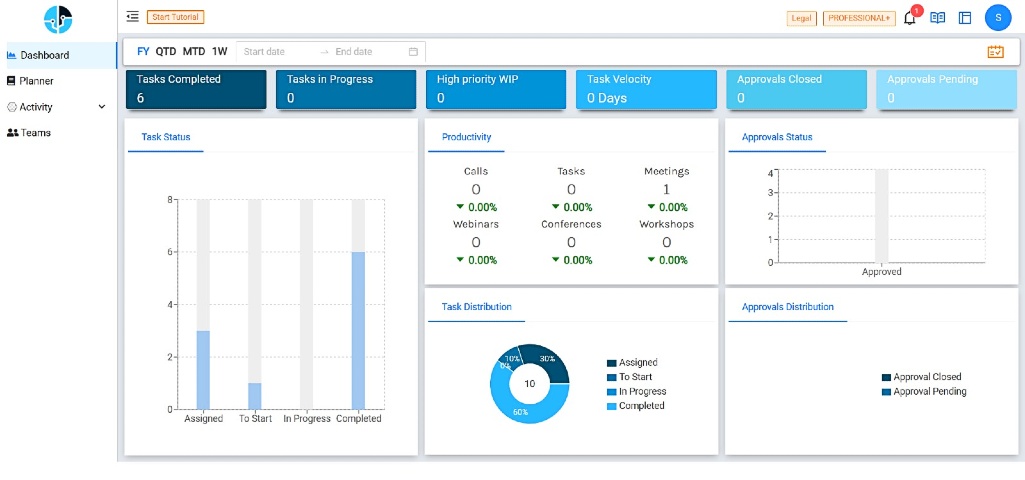The width and height of the screenshot is (1025, 480).
Task: Click the Planner book icon in sidebar
Action: coord(11,80)
